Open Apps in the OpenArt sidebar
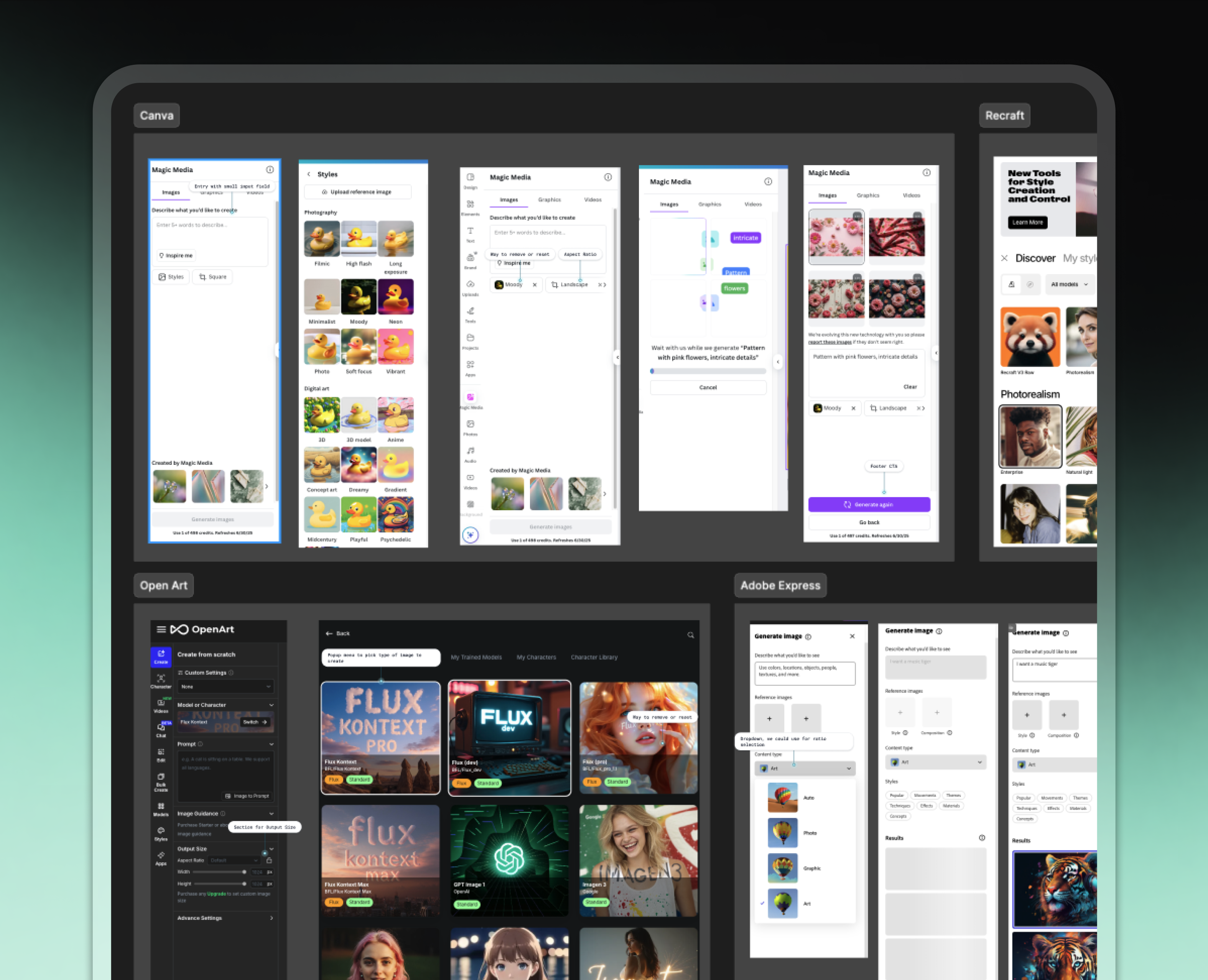The width and height of the screenshot is (1208, 980). pos(161,858)
